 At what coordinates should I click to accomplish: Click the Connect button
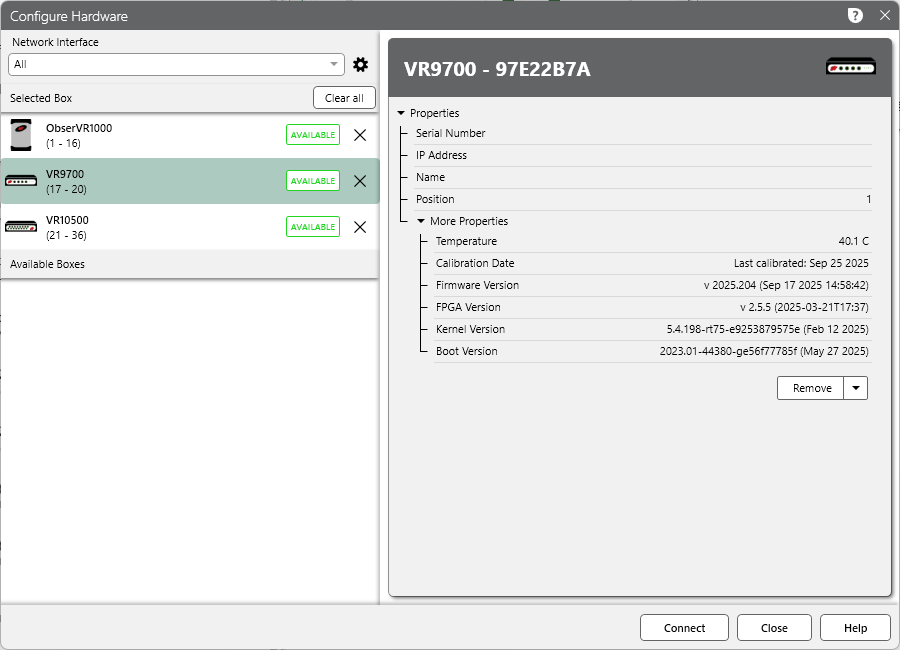(x=684, y=628)
